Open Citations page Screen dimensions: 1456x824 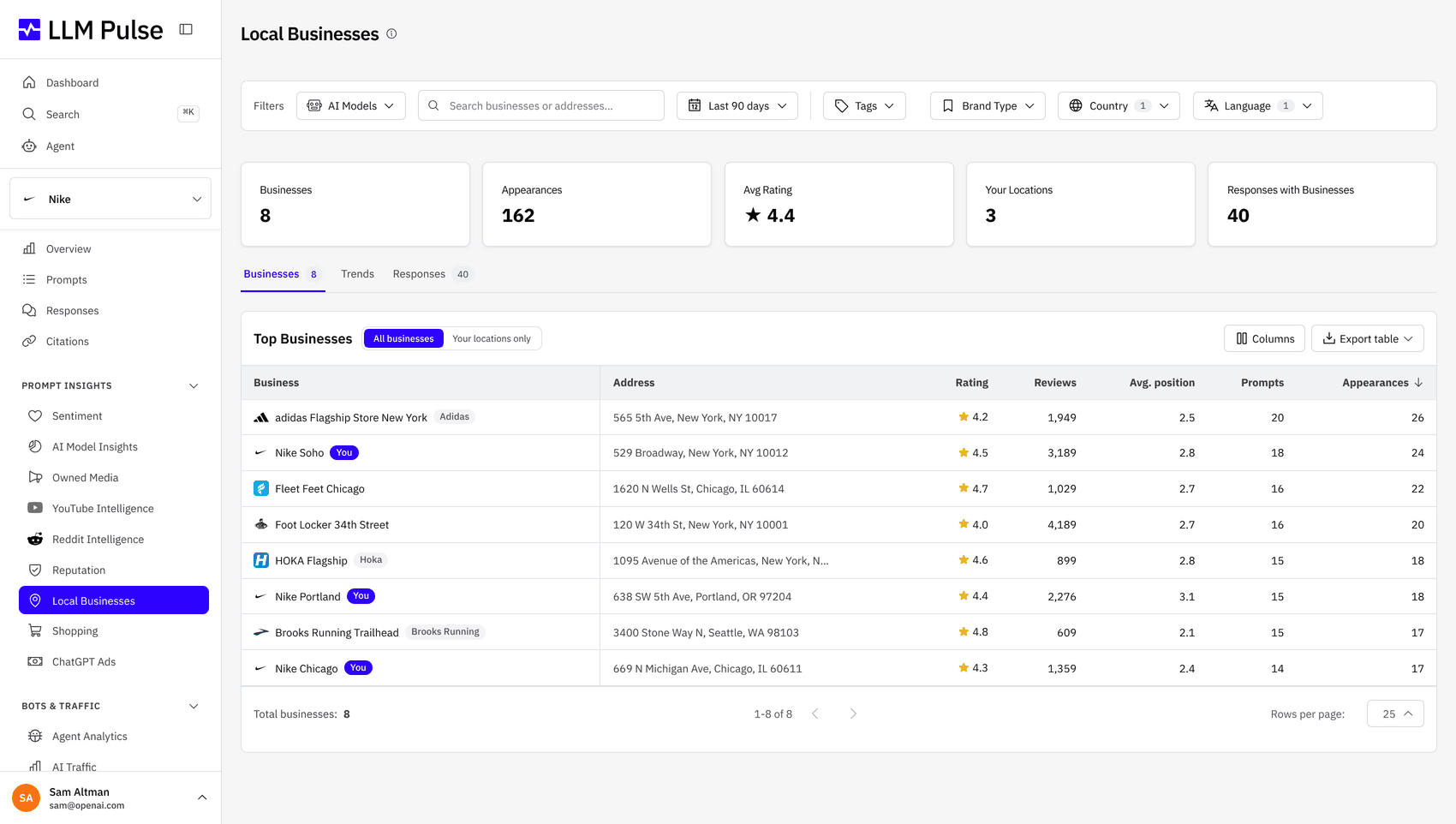110,342
